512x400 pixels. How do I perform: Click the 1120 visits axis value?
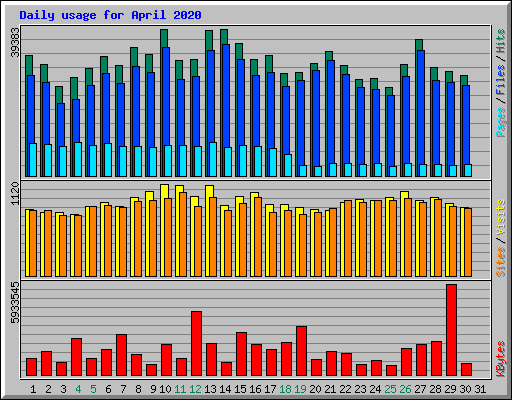coord(15,194)
